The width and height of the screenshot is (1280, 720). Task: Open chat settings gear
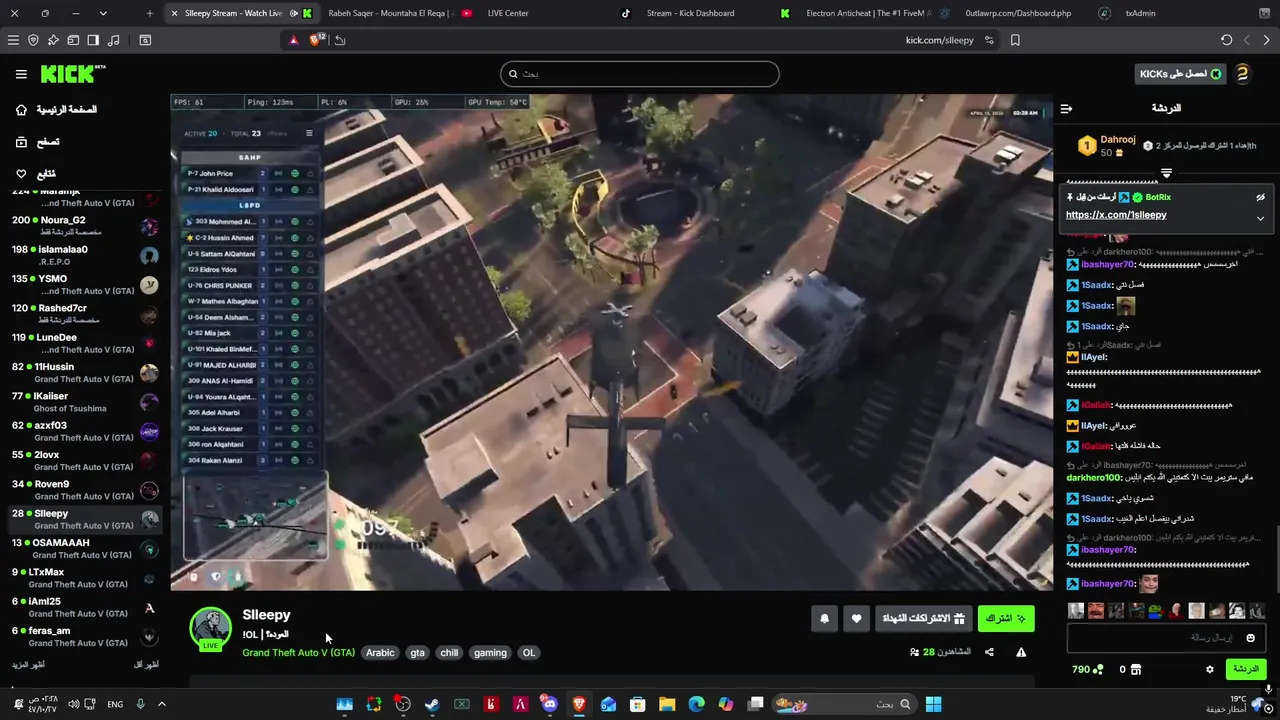[x=1209, y=669]
